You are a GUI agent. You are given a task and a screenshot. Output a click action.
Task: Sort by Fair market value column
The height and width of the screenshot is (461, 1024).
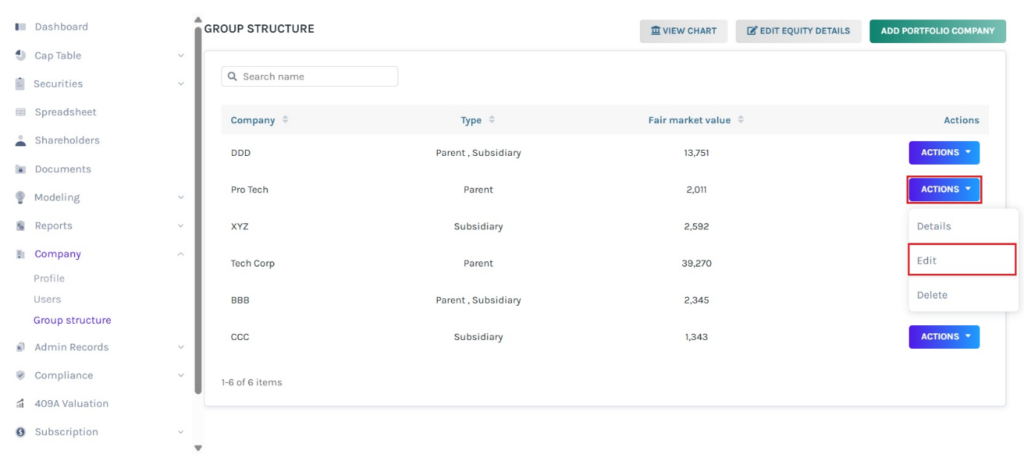click(740, 120)
